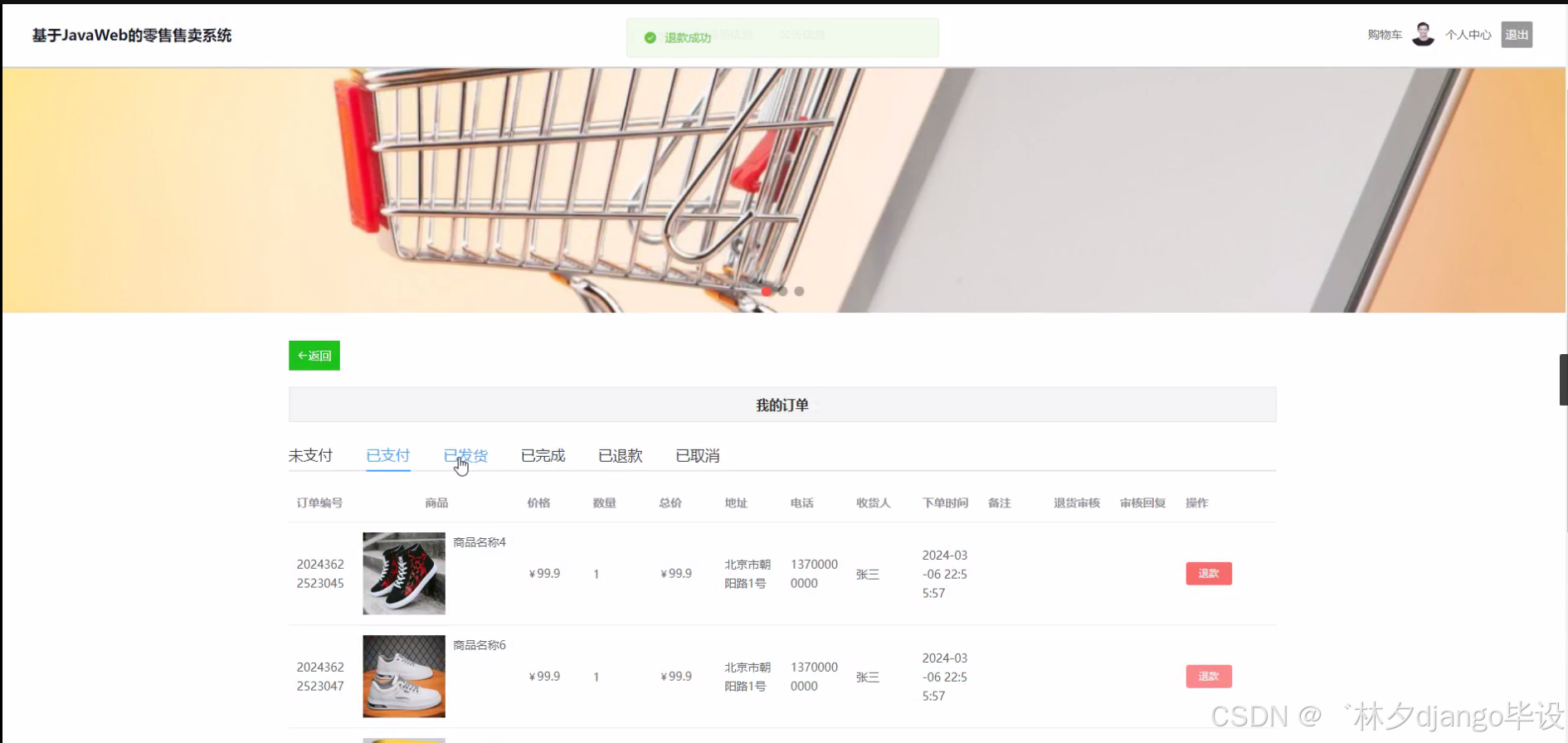This screenshot has width=1568, height=743.
Task: Click the 商品名称4 product name
Action: click(480, 542)
